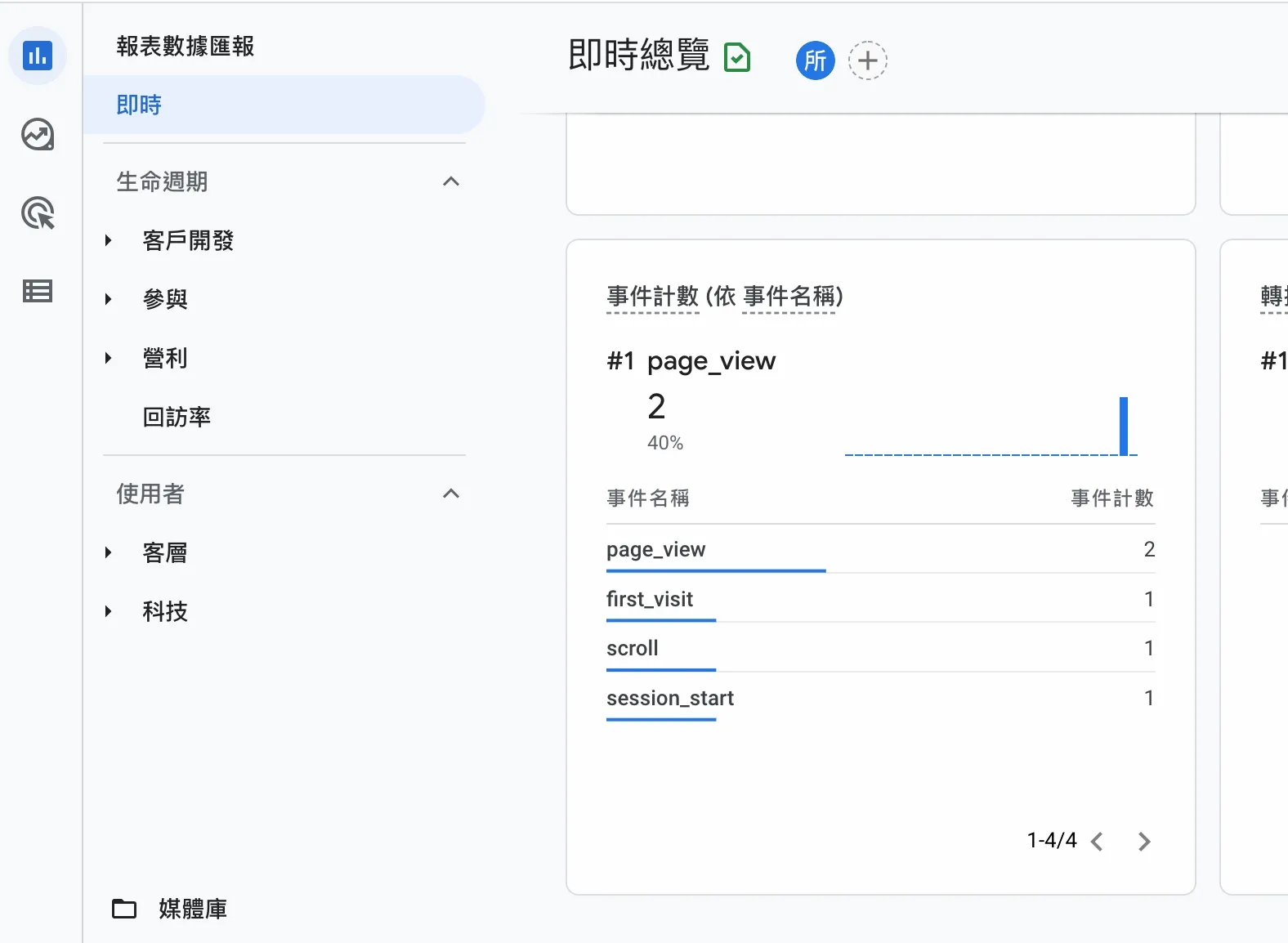Go to next page of events

coord(1144,842)
